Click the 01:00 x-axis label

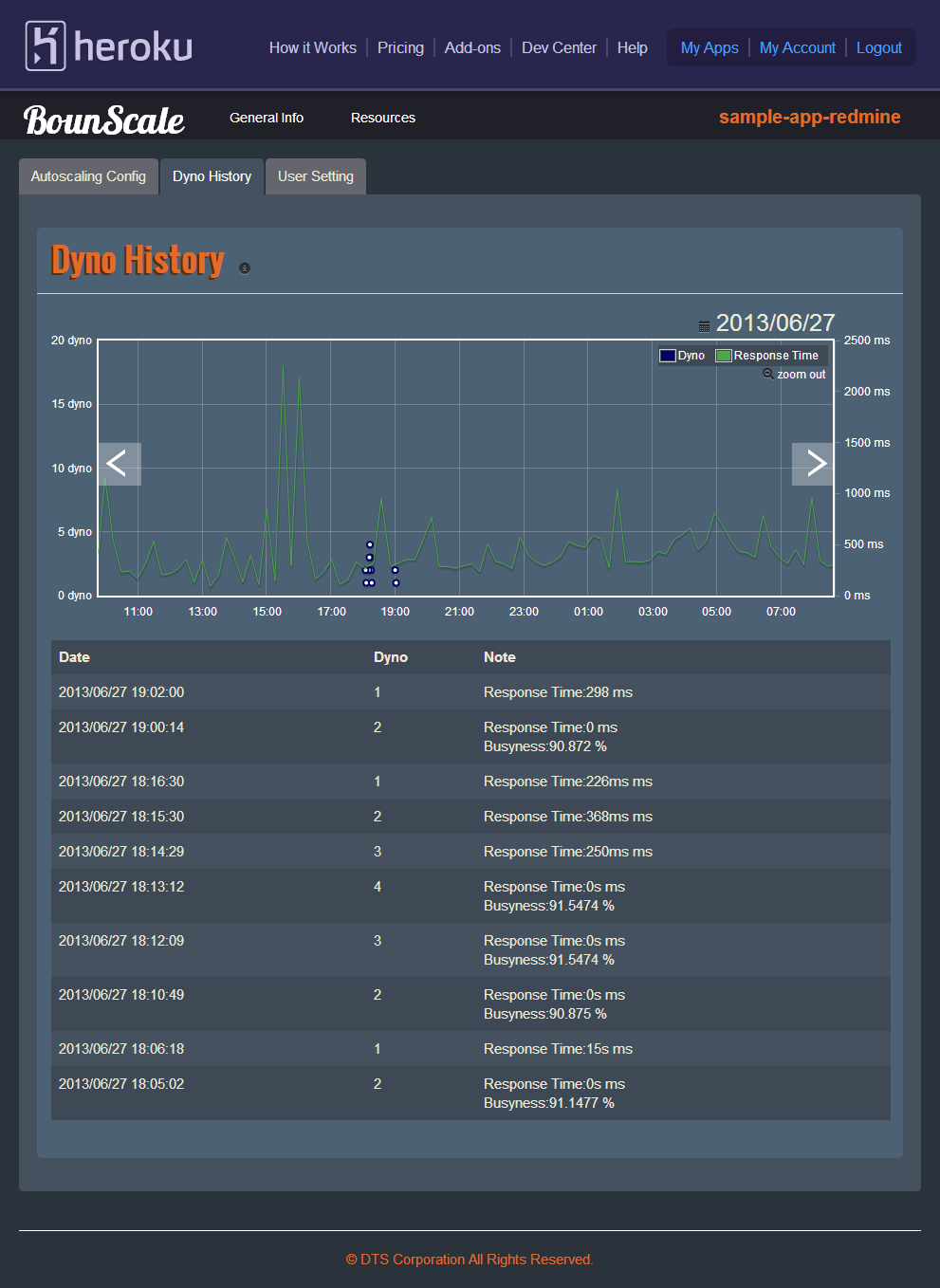588,612
